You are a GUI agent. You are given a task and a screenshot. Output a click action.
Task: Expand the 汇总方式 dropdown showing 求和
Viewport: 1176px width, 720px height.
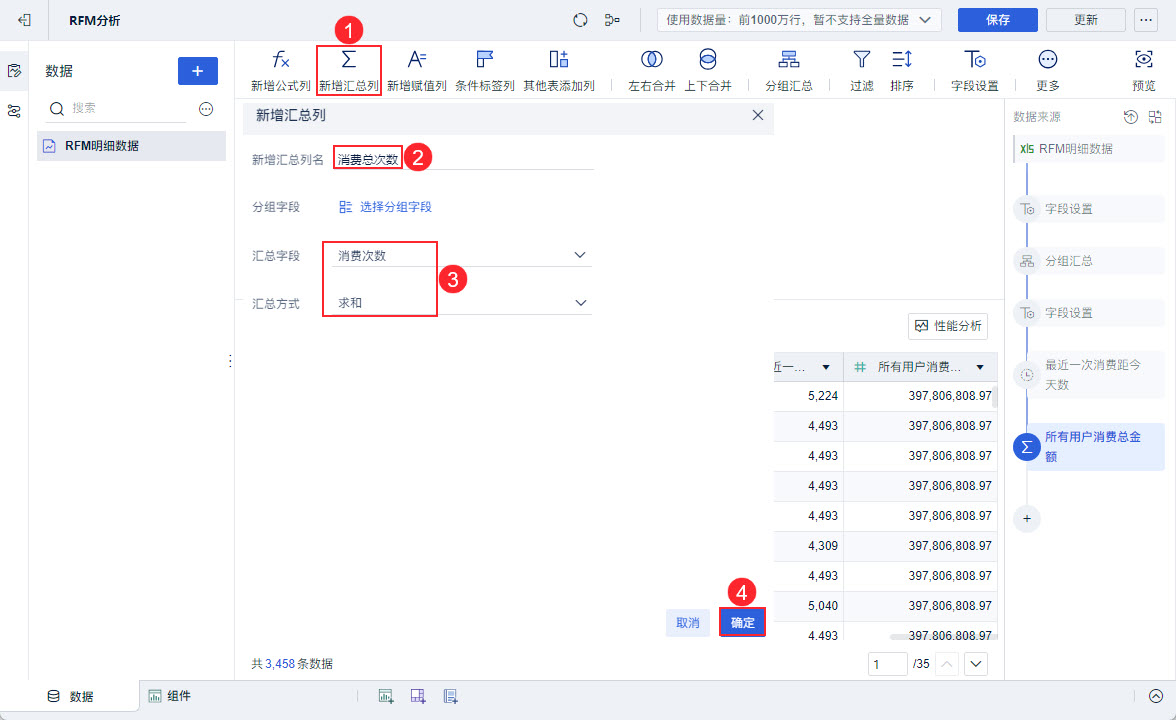(462, 302)
